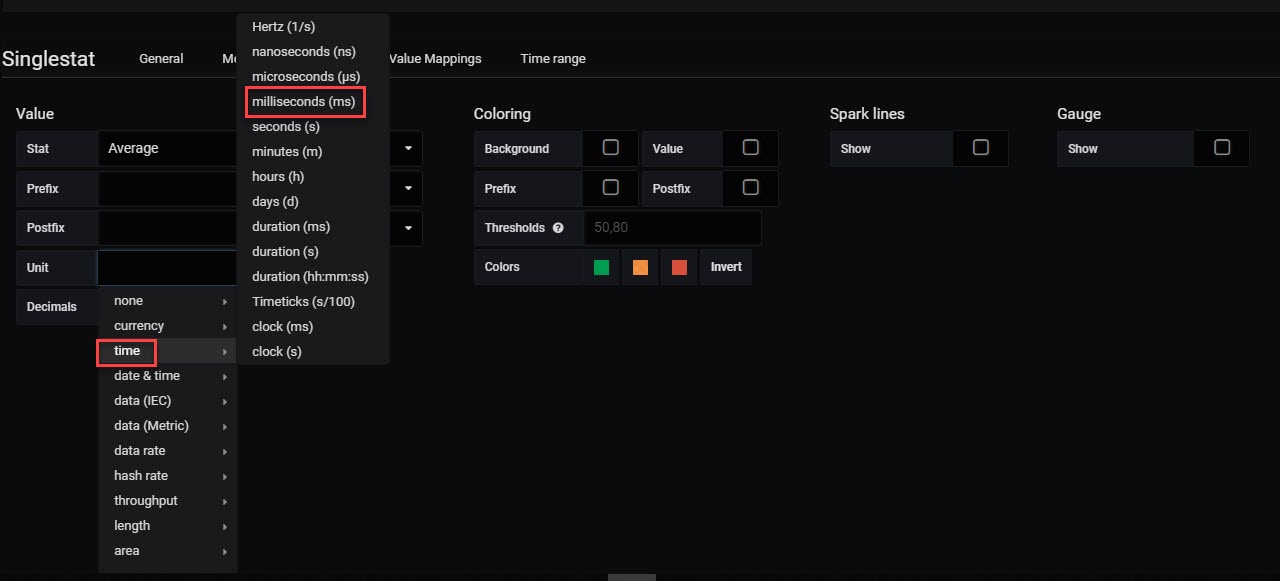Pick duration (ms) option

[x=313, y=227]
